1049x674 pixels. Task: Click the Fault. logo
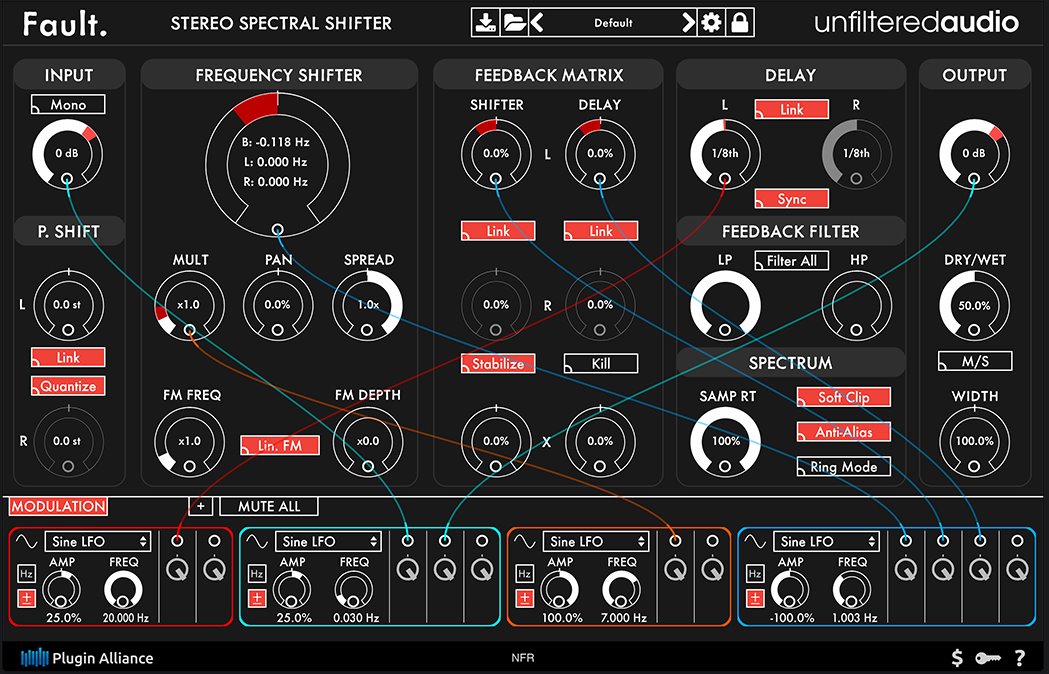pyautogui.click(x=65, y=24)
